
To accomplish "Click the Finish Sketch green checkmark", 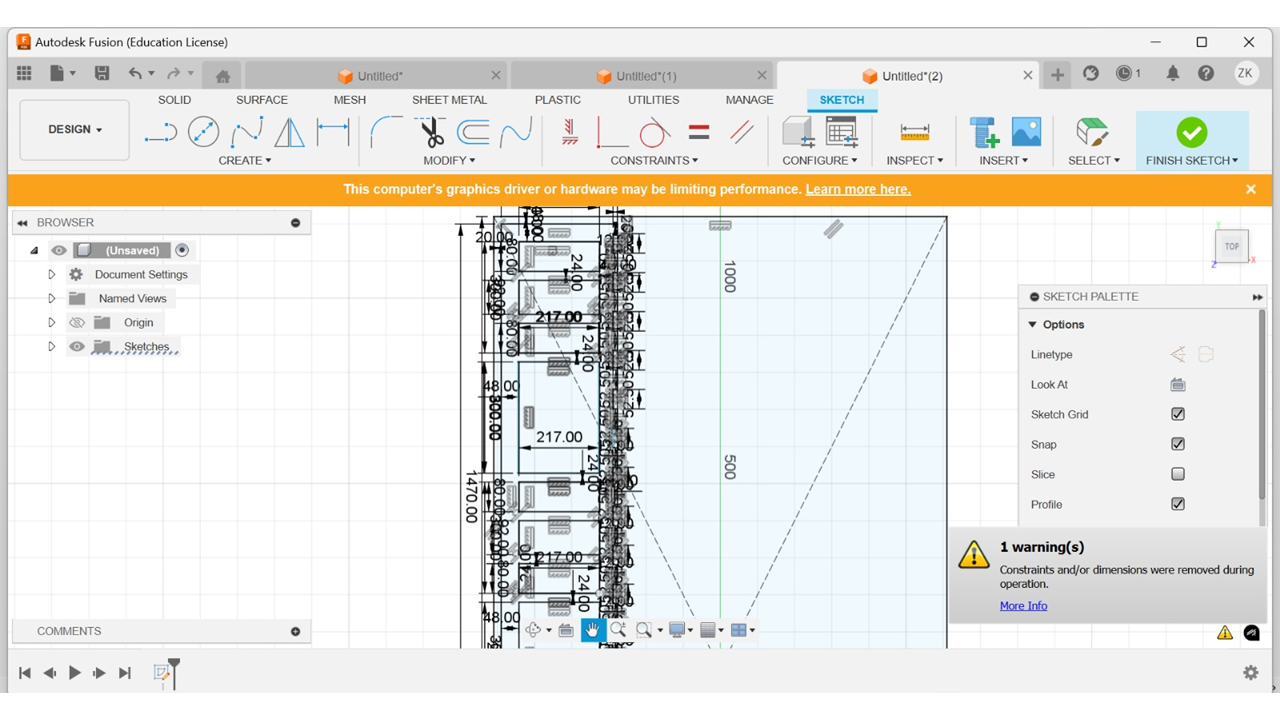I will 1191,132.
